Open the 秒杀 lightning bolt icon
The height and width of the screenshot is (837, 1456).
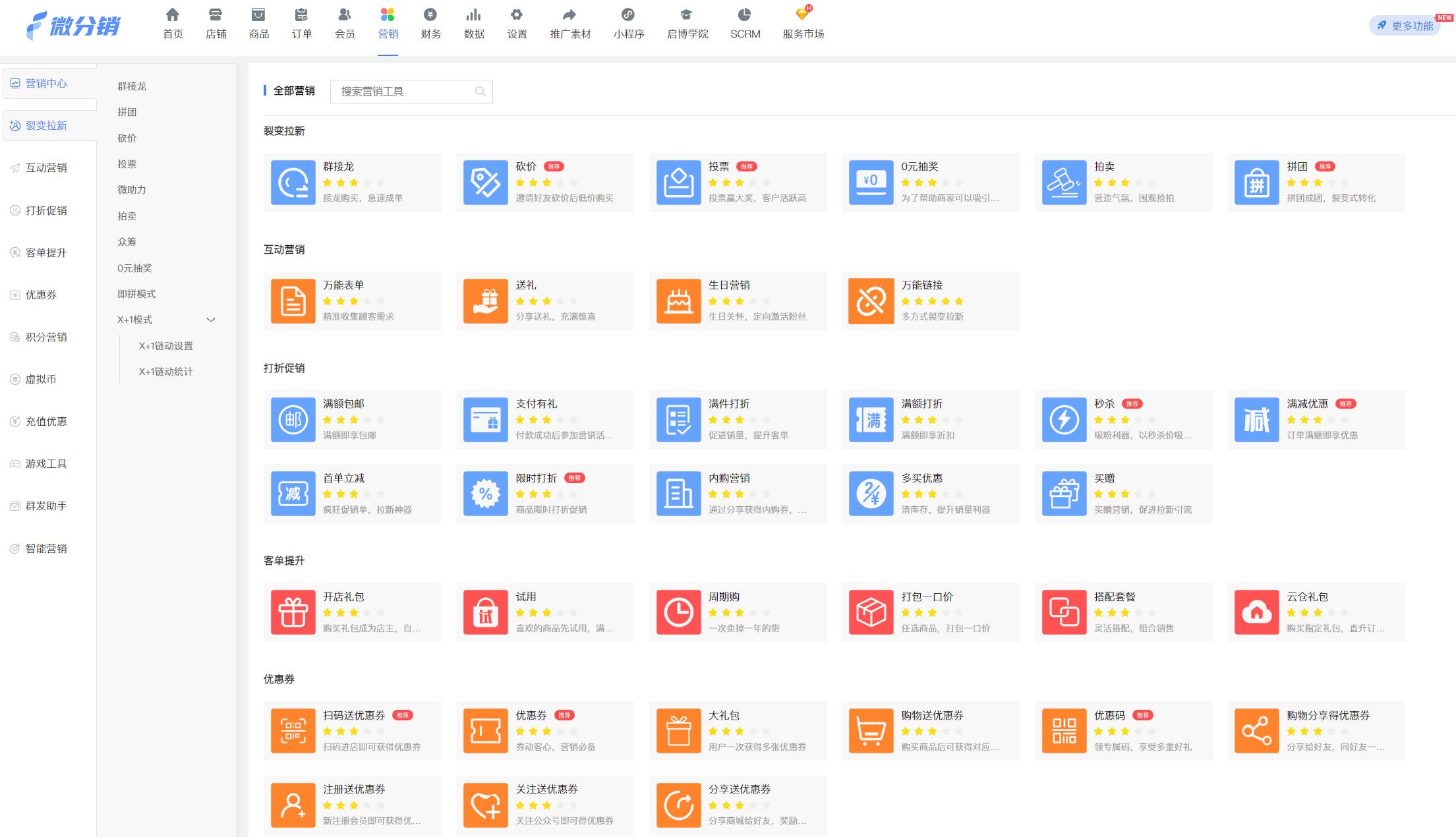(1064, 420)
